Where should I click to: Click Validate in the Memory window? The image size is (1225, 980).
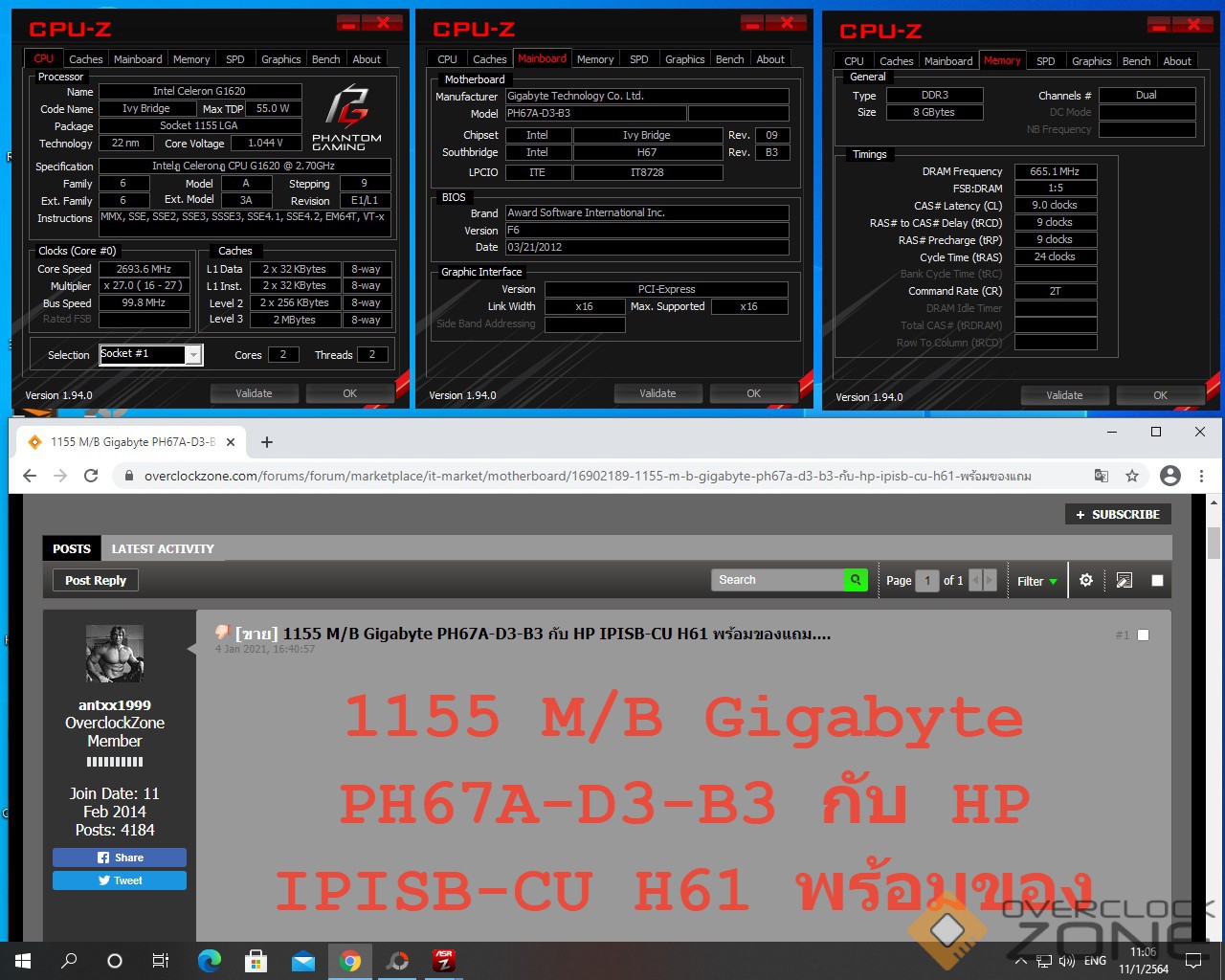[x=1064, y=395]
